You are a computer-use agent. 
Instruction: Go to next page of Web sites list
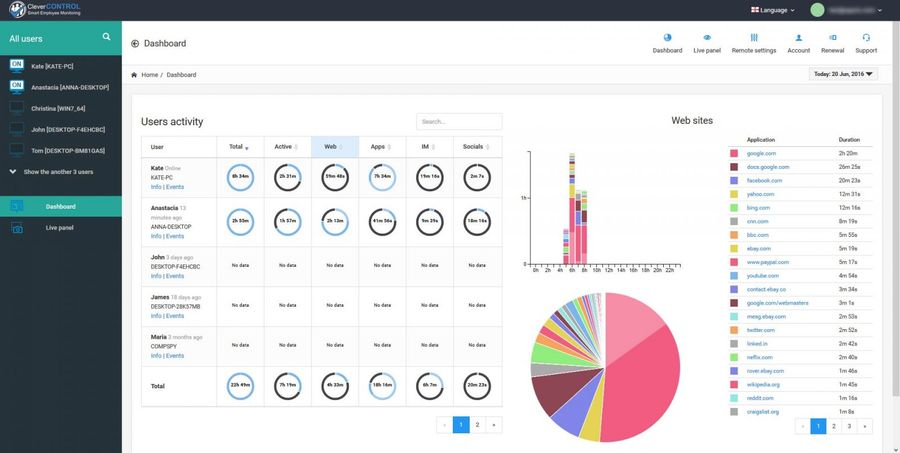pos(864,426)
